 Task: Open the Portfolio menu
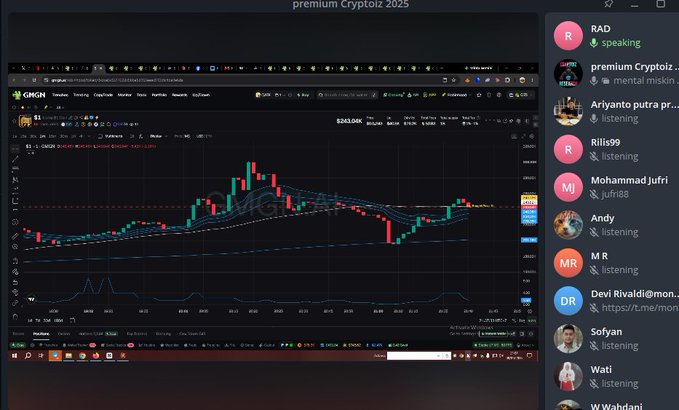coord(159,95)
